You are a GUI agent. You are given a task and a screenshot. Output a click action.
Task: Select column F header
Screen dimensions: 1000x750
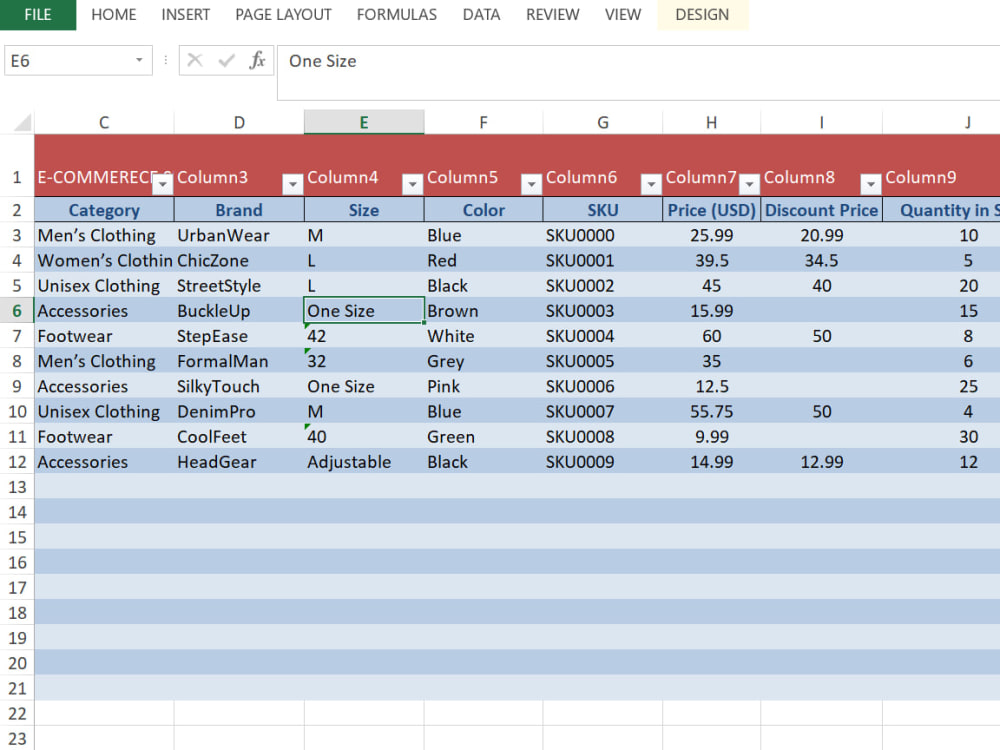tap(483, 122)
